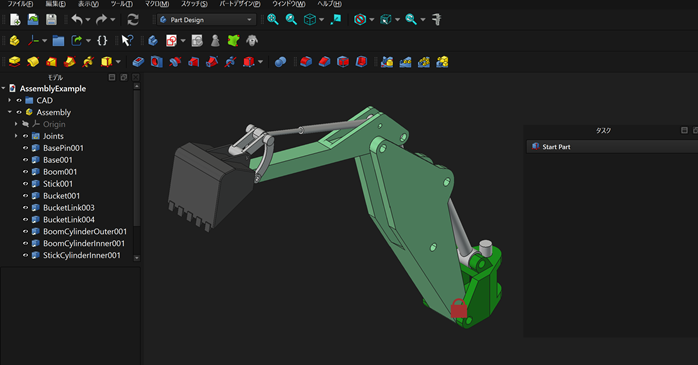The width and height of the screenshot is (698, 365).
Task: Create a new Part Design body
Action: pyautogui.click(x=153, y=41)
